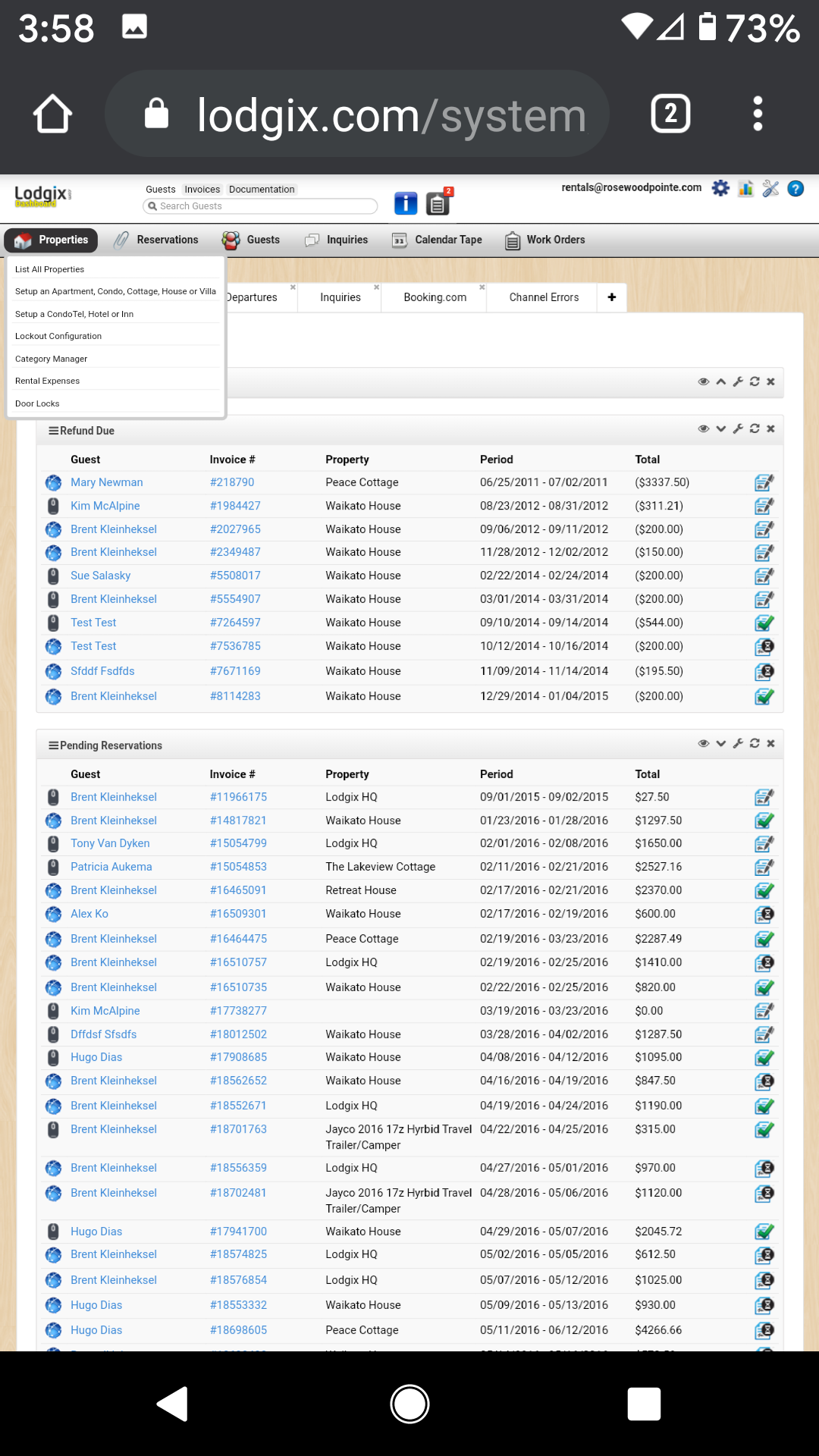Image resolution: width=819 pixels, height=1456 pixels.
Task: Tap Android back navigation button
Action: 173,1404
